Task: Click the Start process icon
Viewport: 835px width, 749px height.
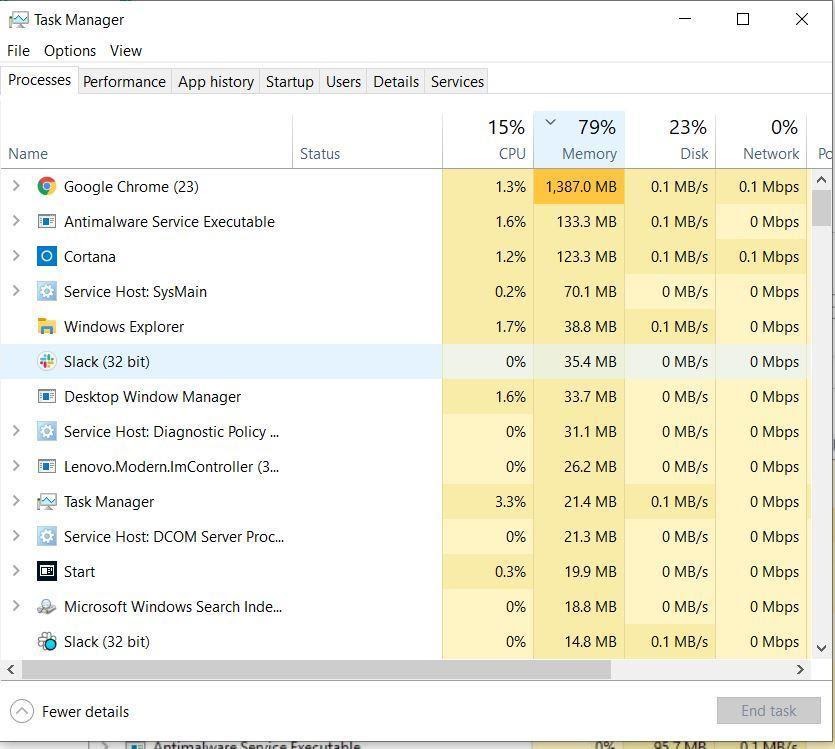Action: coord(46,572)
